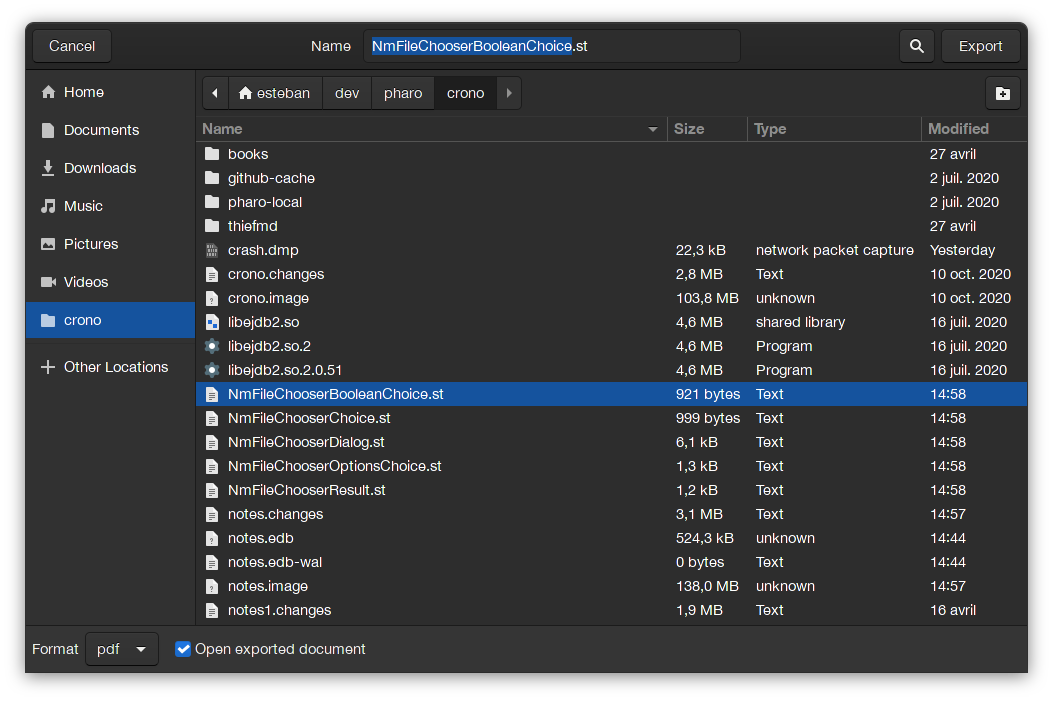Open Downloads via its sidebar icon
This screenshot has width=1053, height=701.
[48, 168]
